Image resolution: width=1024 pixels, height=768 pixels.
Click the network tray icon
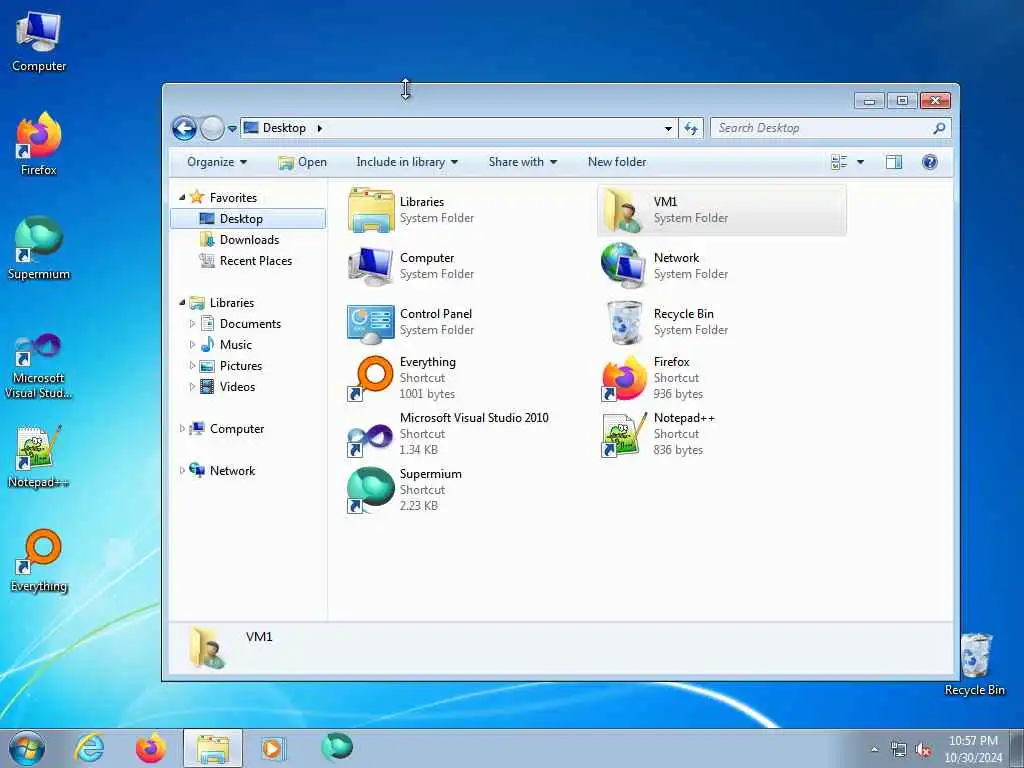(899, 750)
